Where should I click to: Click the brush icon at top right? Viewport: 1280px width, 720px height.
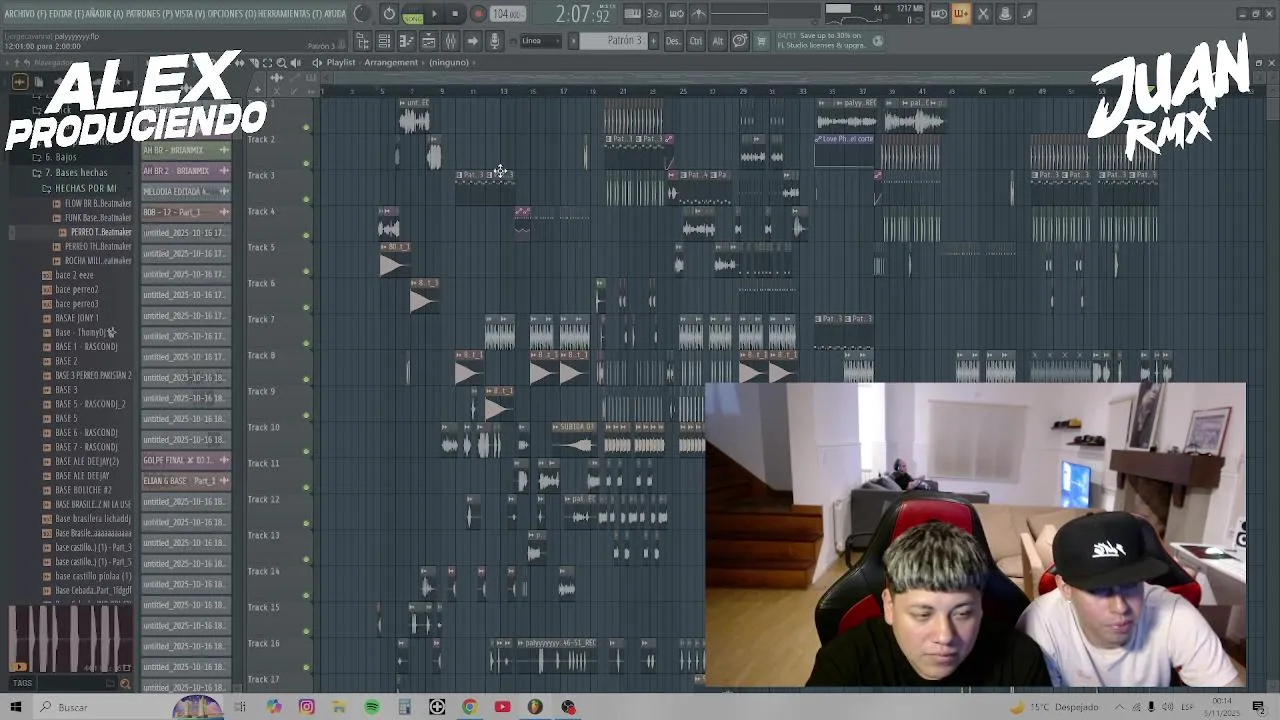[1027, 14]
